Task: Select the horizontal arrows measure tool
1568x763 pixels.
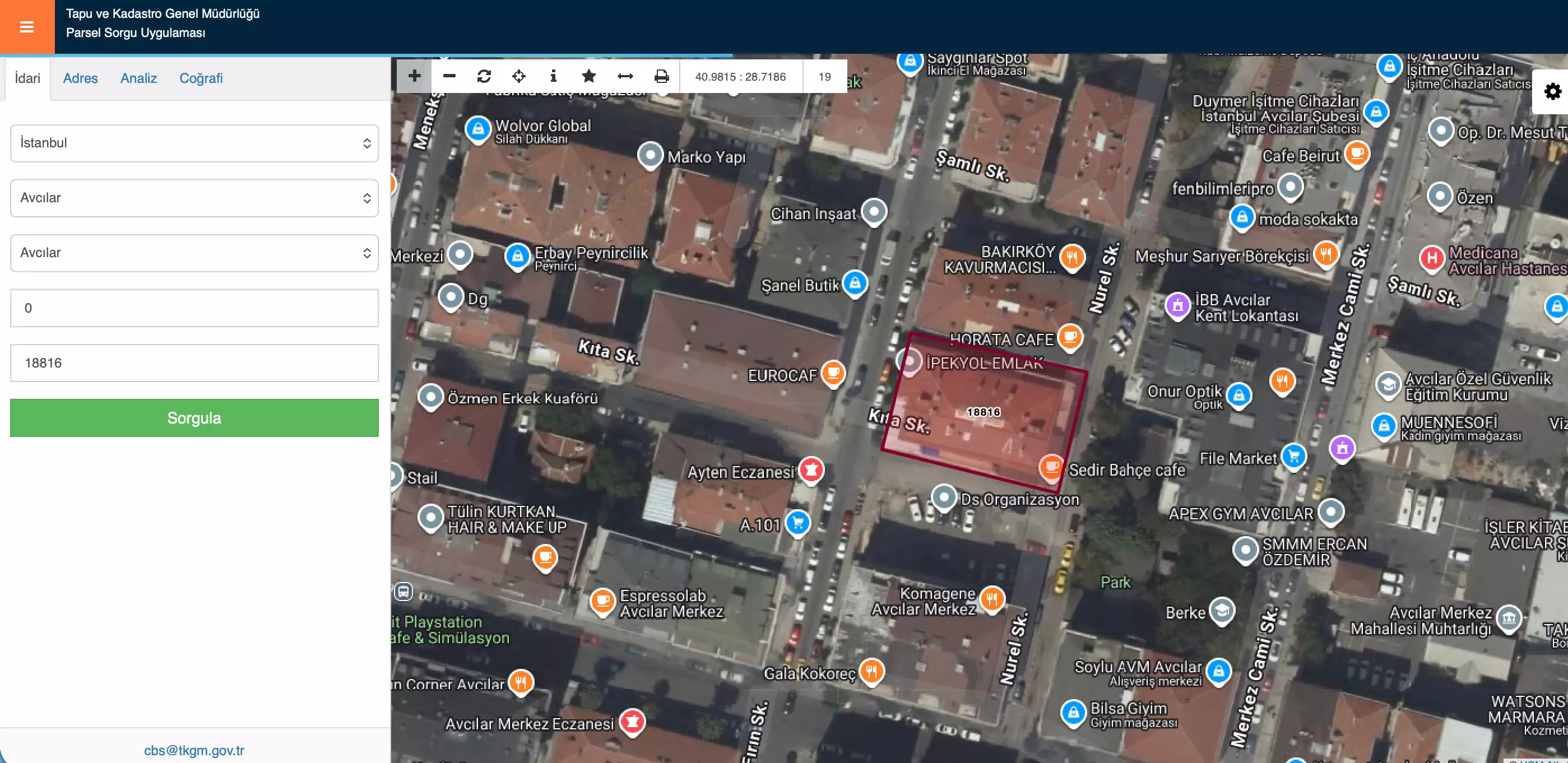Action: [x=625, y=76]
